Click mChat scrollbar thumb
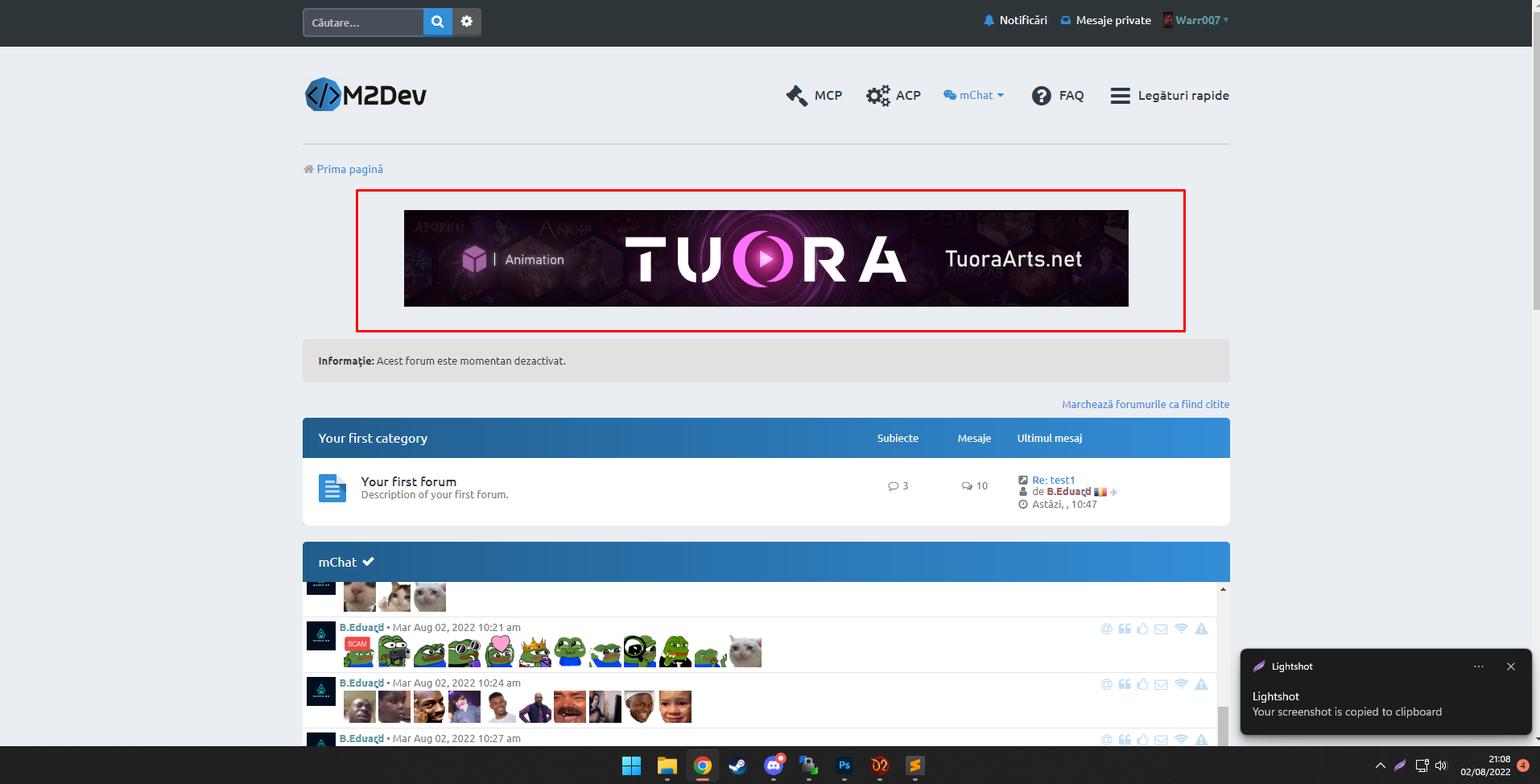 1223,726
